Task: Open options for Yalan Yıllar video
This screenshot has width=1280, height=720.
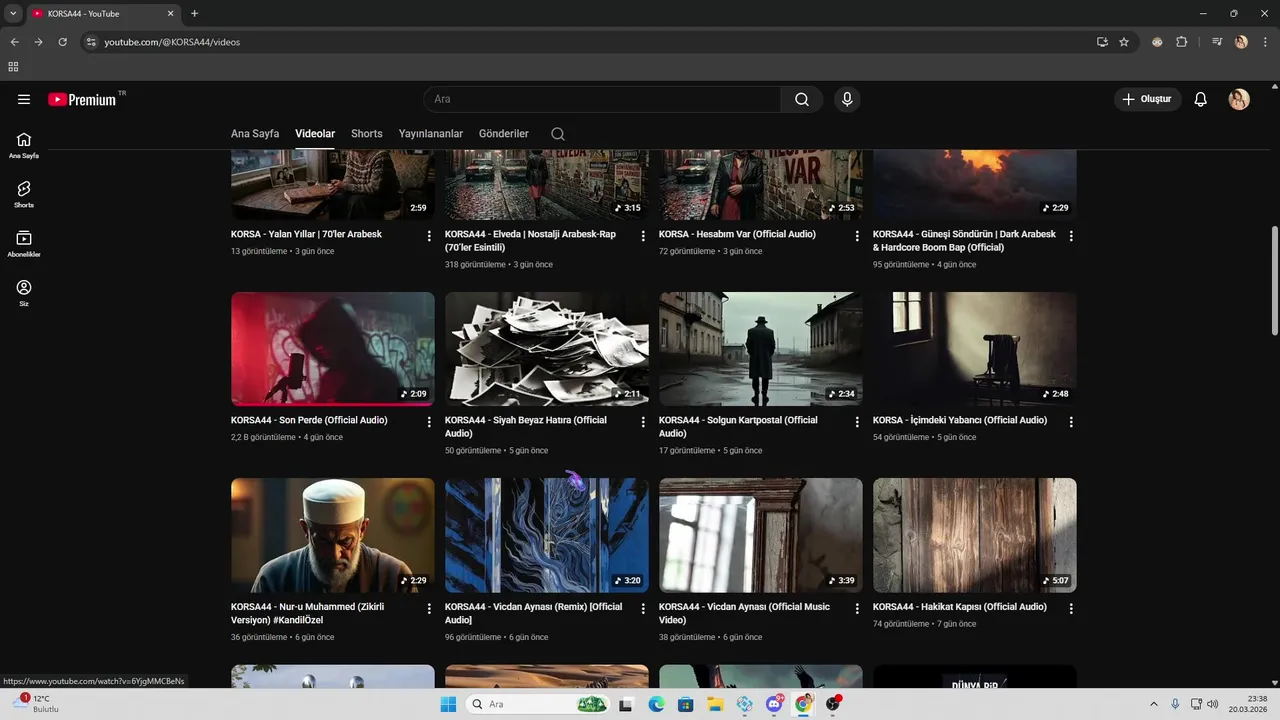Action: (x=429, y=236)
